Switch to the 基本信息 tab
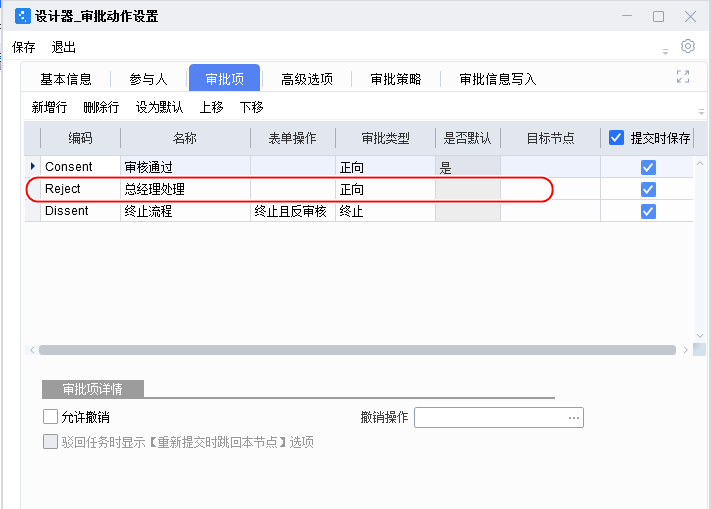 coord(66,79)
